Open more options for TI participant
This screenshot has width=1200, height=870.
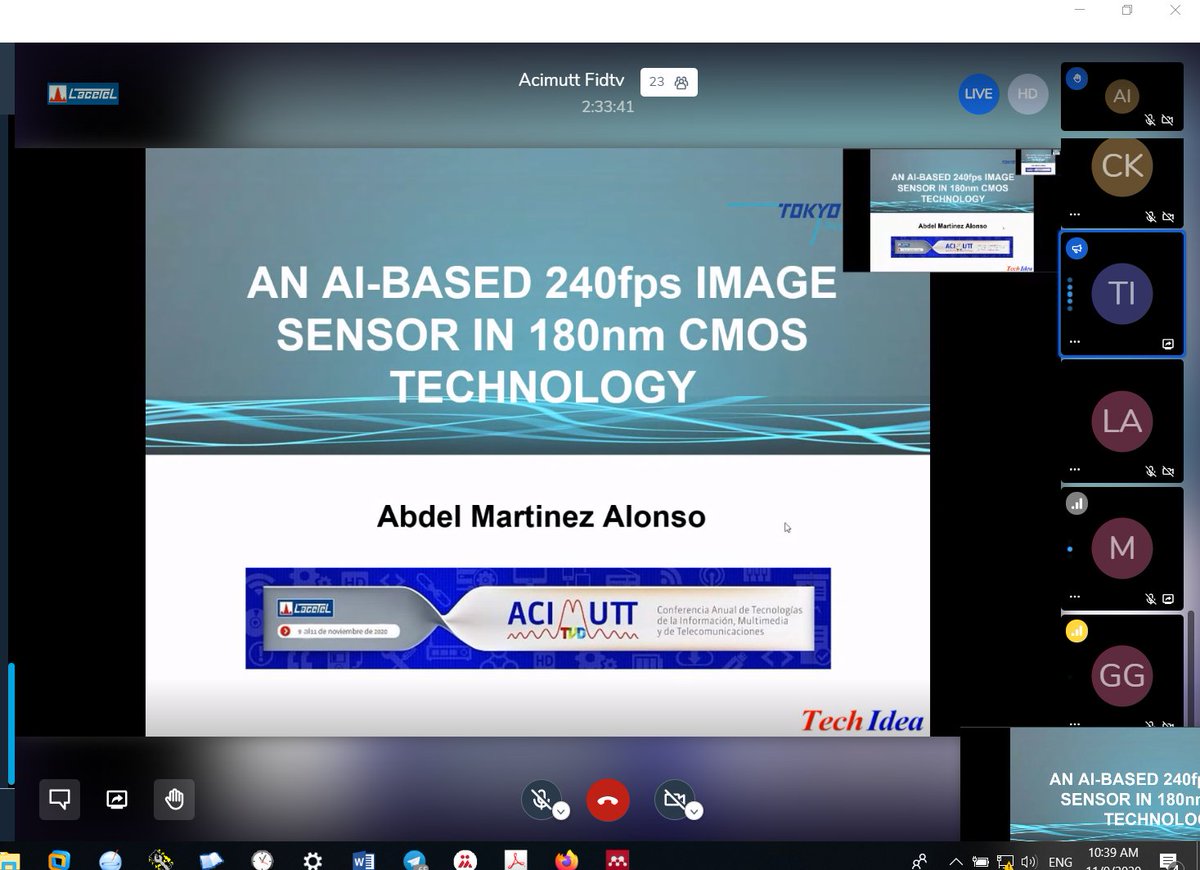click(x=1075, y=342)
